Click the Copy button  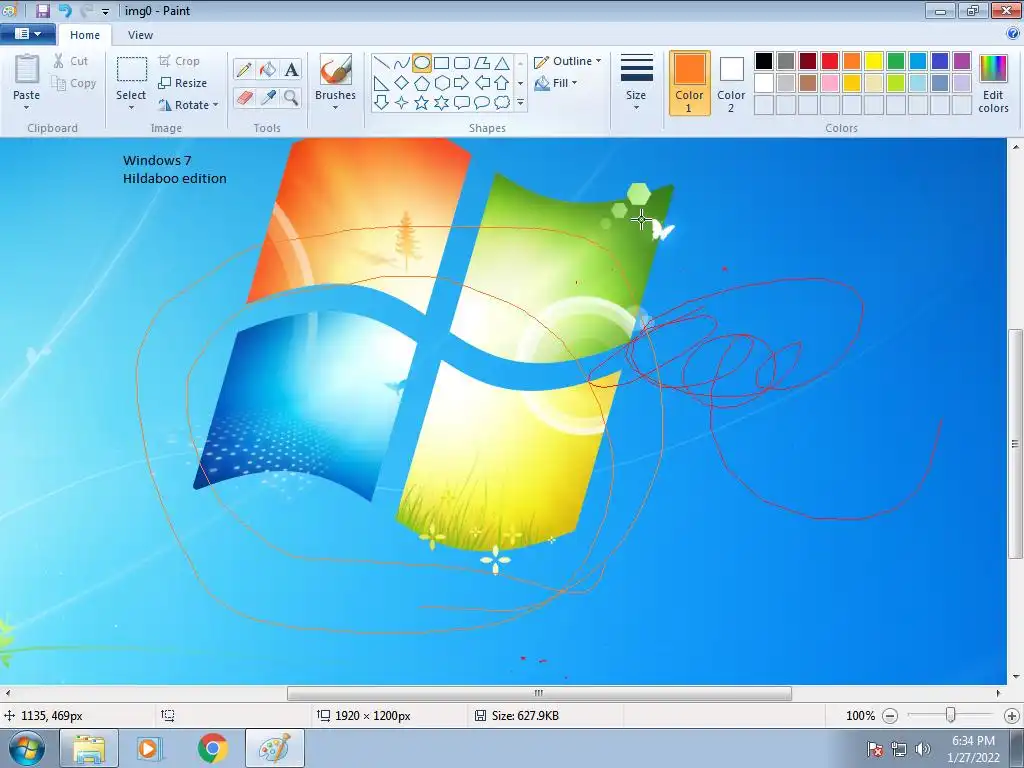pyautogui.click(x=74, y=83)
